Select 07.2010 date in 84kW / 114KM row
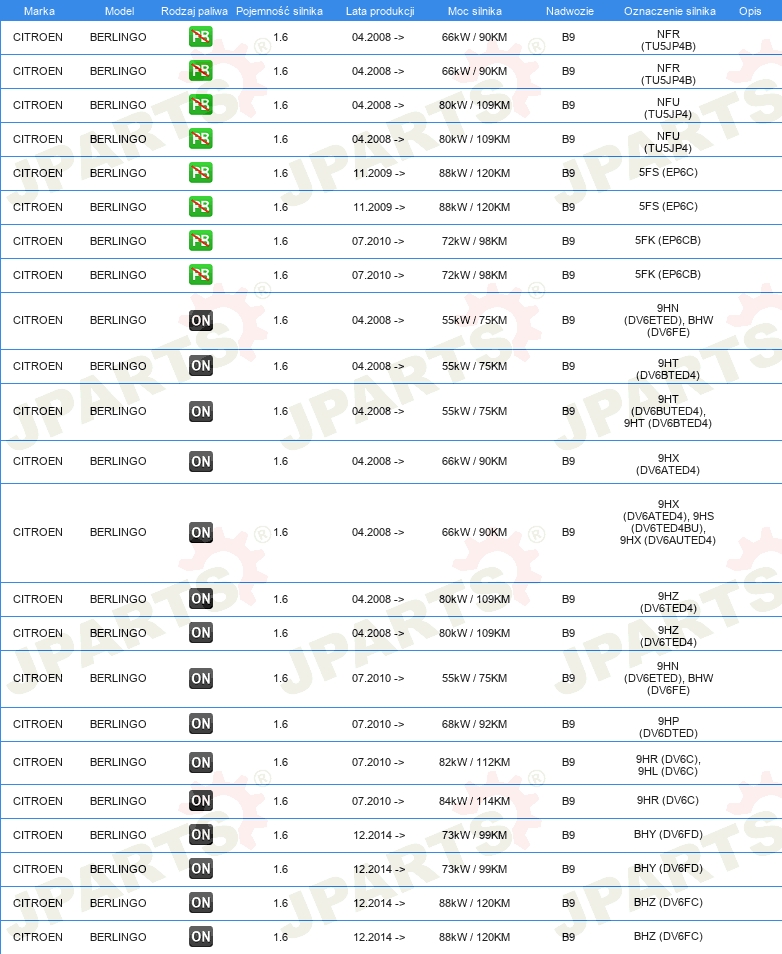 [x=378, y=801]
